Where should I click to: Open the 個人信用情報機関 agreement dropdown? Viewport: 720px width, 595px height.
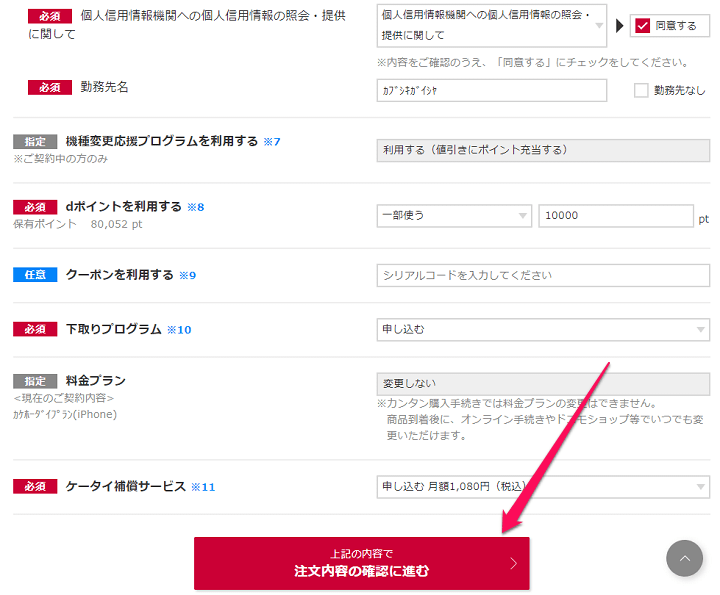point(491,26)
